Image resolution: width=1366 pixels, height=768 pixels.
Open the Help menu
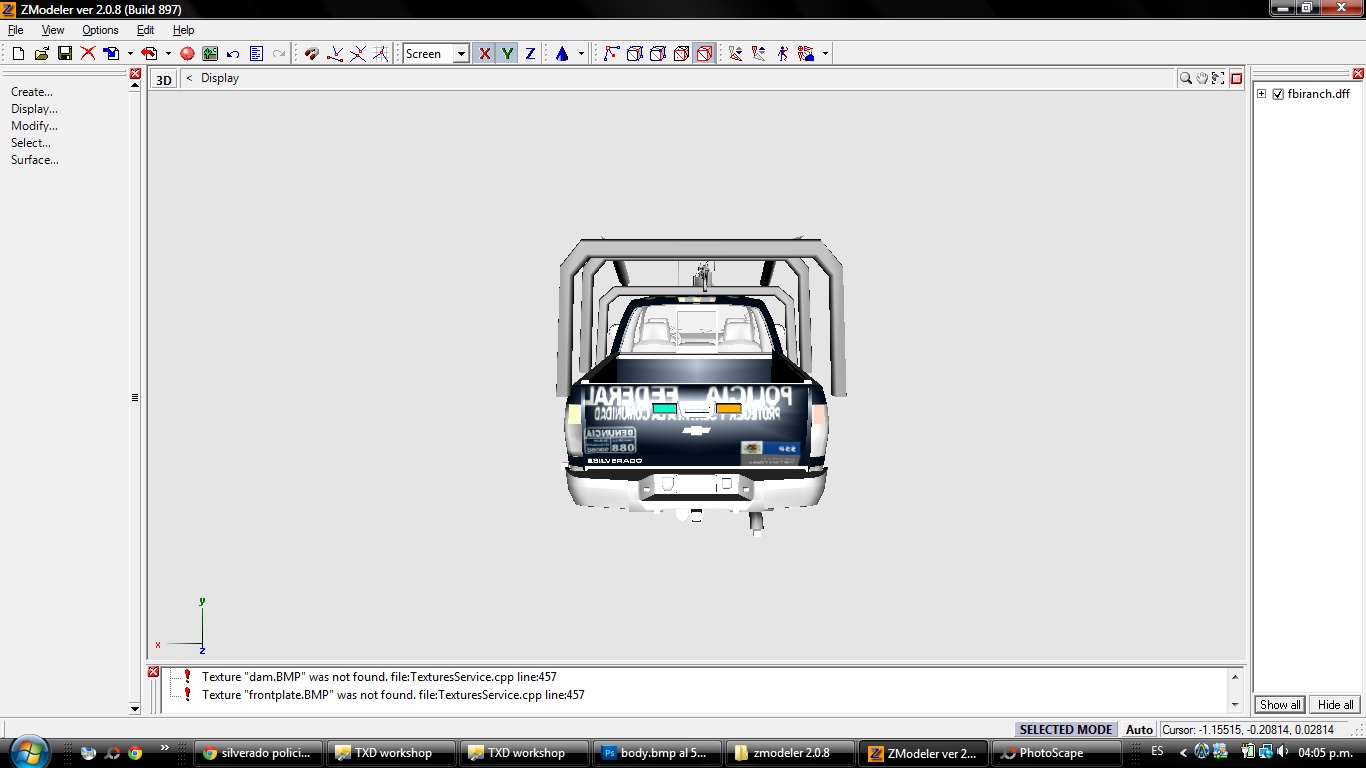(x=183, y=30)
